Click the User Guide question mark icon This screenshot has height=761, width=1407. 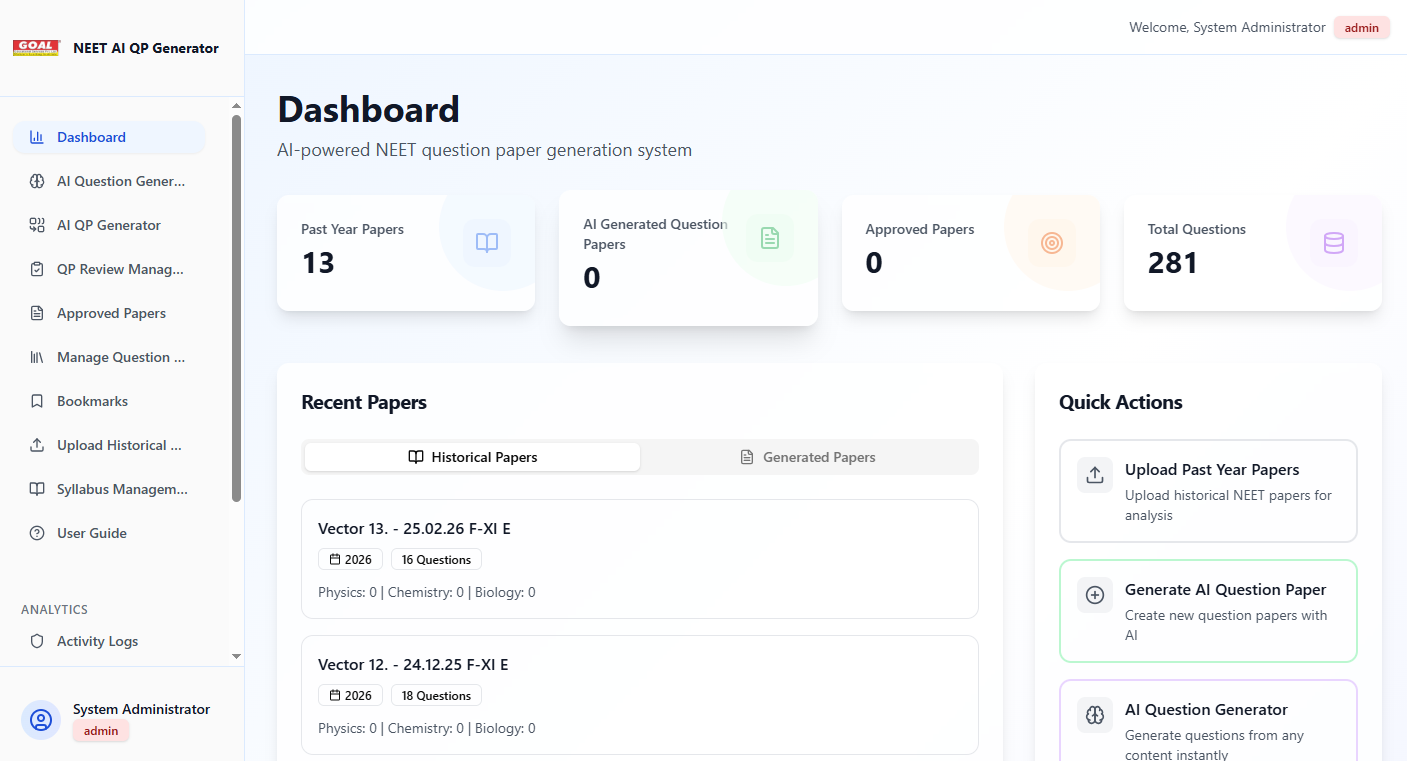pyautogui.click(x=37, y=533)
